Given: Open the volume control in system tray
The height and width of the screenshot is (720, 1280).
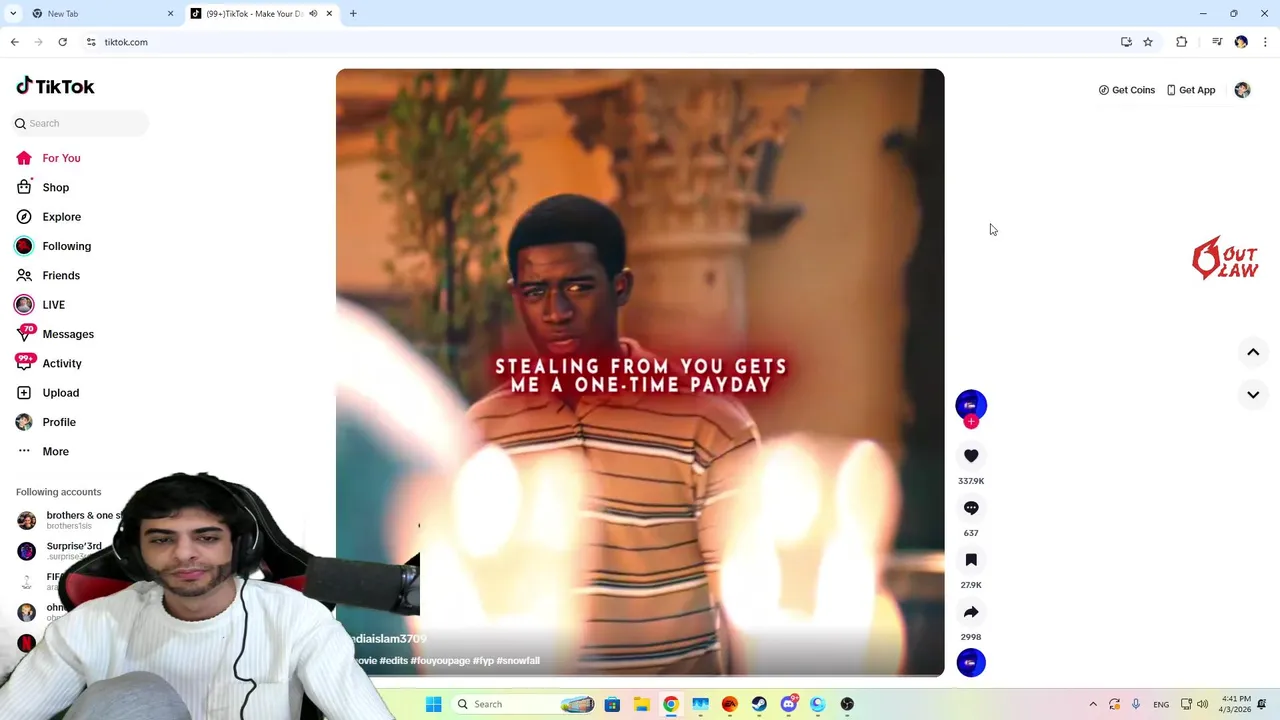Looking at the screenshot, I should [x=1202, y=704].
